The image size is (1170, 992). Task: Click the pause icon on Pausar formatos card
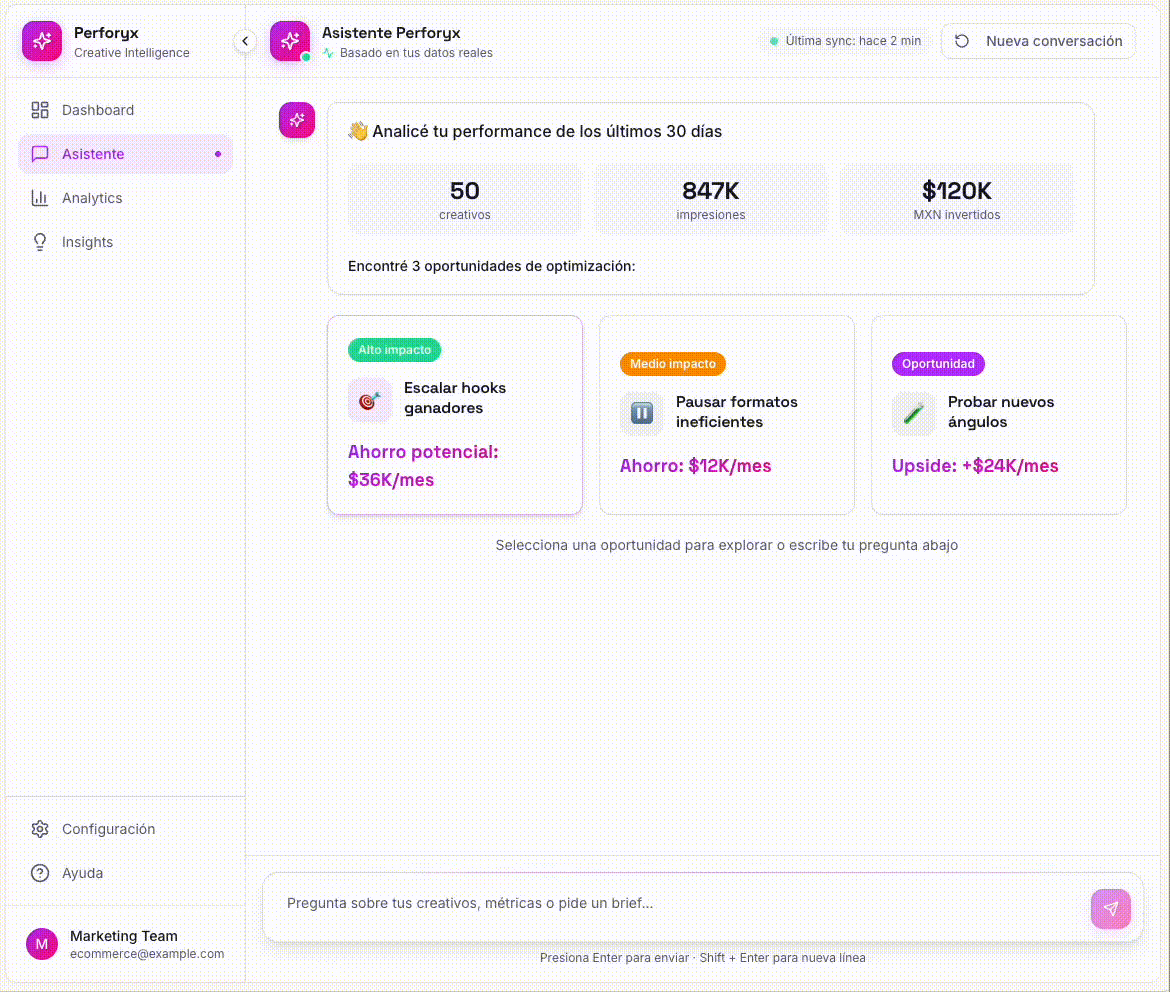(x=641, y=413)
